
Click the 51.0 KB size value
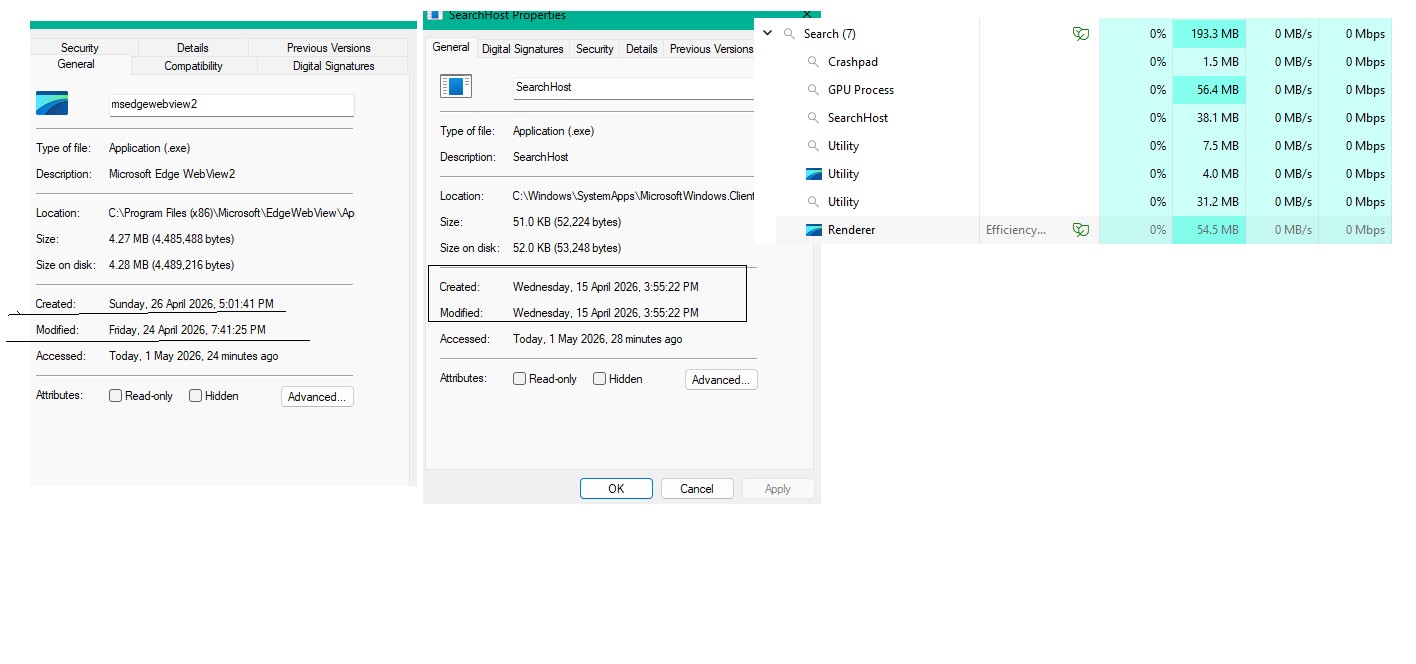click(x=567, y=222)
